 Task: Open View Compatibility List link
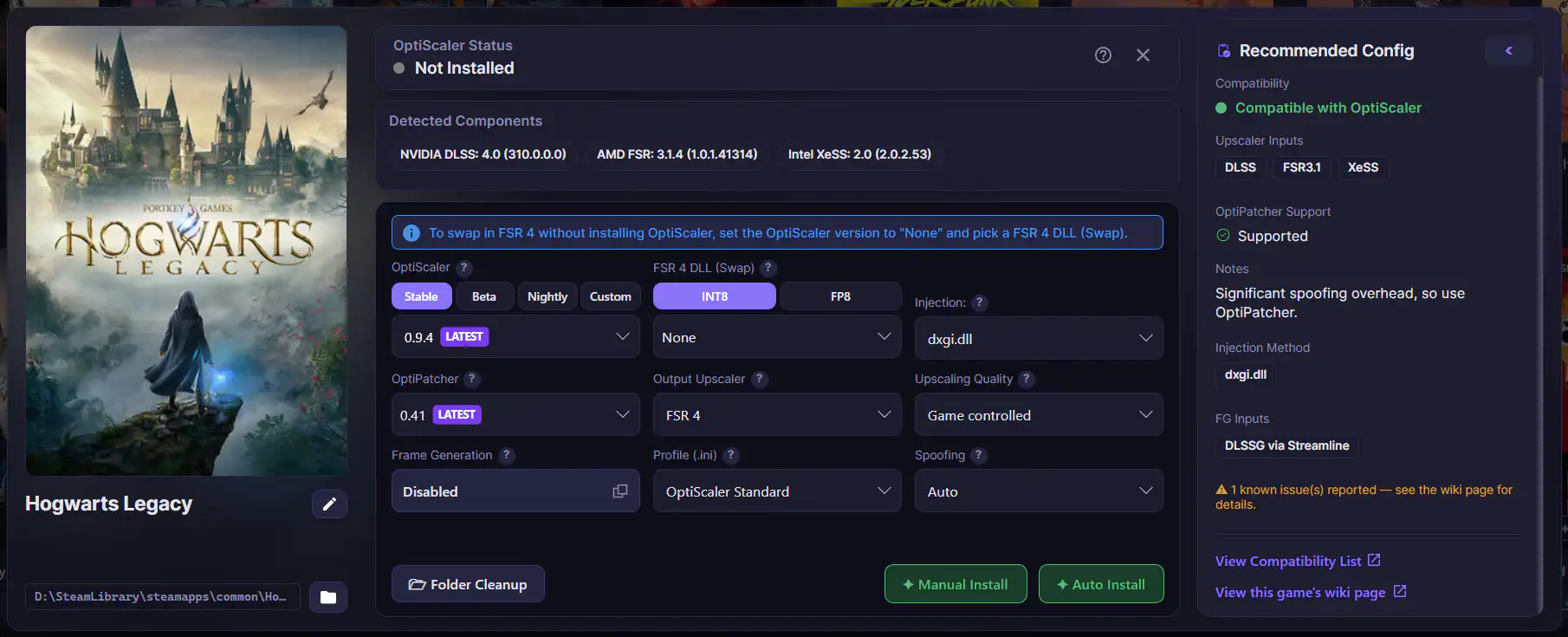1288,562
